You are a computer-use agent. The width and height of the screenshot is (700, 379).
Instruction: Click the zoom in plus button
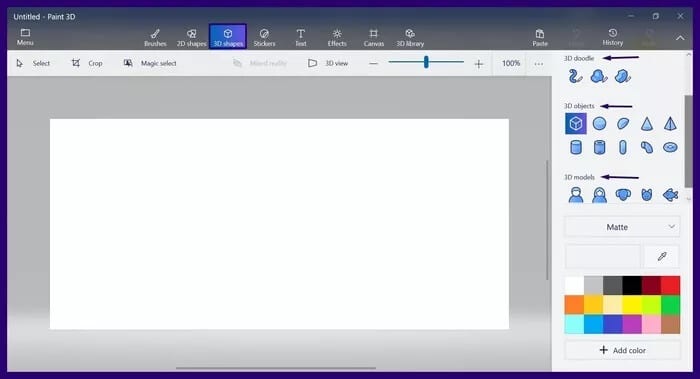point(479,64)
